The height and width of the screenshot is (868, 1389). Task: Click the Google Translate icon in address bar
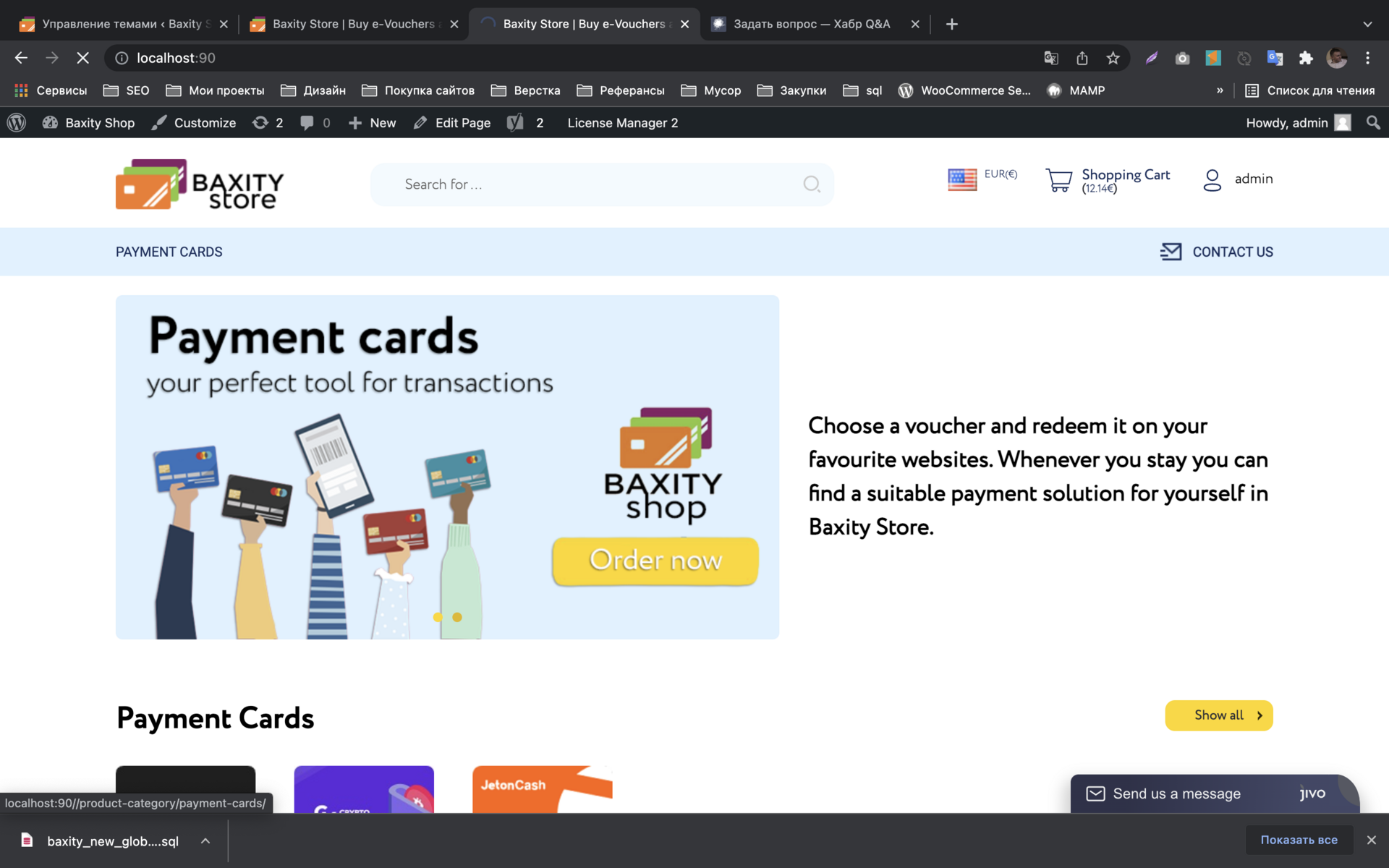1051,58
